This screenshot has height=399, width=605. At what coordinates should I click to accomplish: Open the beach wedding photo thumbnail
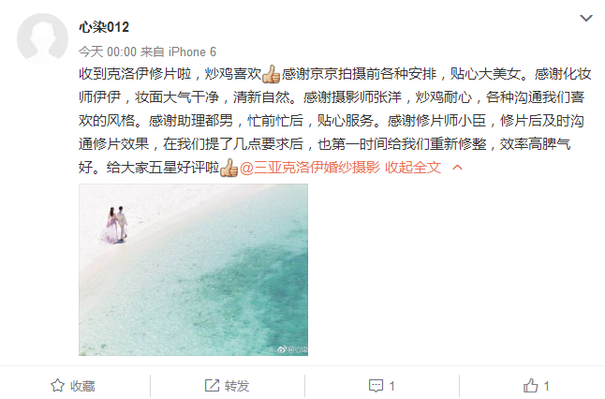[193, 270]
